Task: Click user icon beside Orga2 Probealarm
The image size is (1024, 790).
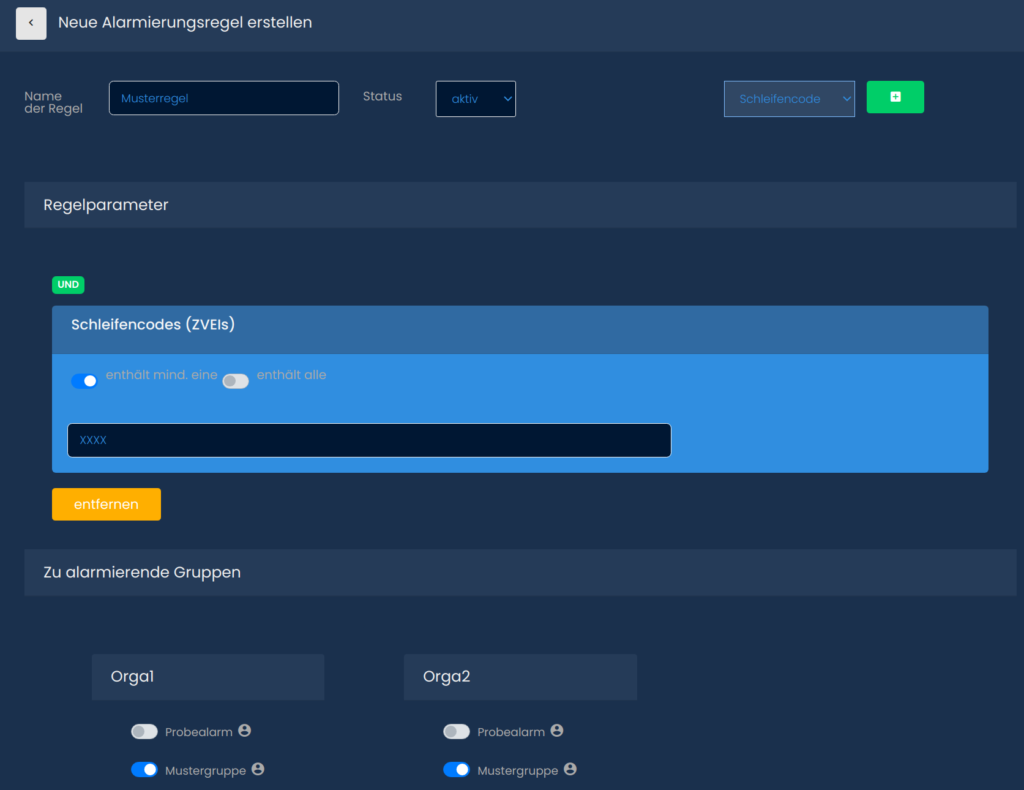Action: 557,731
